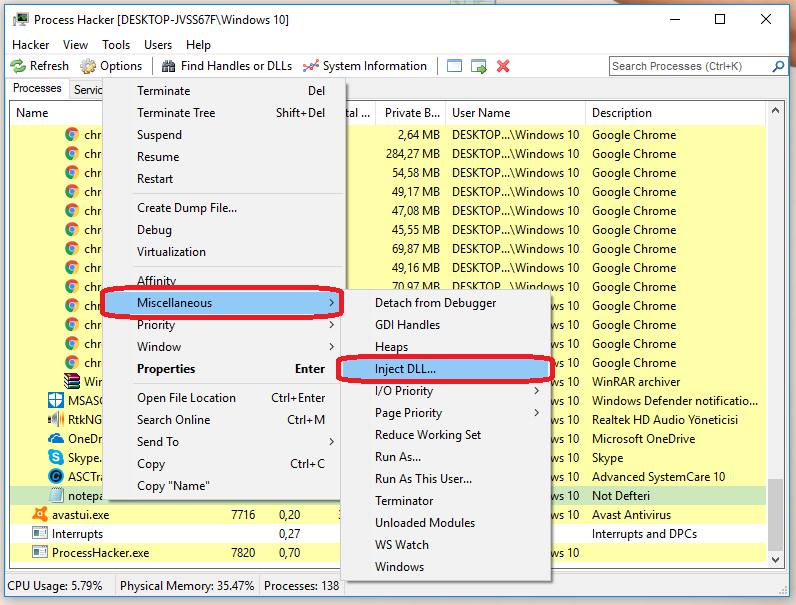Select Run As This User...
The width and height of the screenshot is (796, 605).
(446, 479)
